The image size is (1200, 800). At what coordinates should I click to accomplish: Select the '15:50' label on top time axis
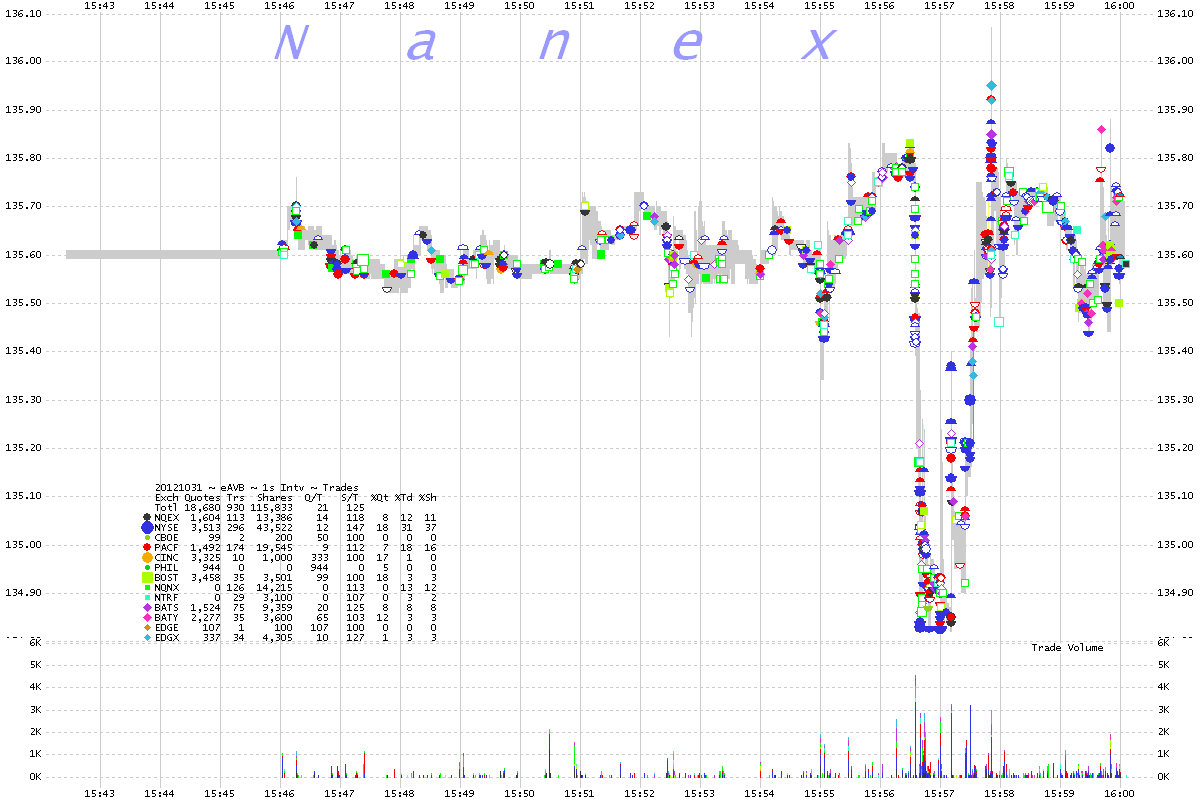point(520,6)
